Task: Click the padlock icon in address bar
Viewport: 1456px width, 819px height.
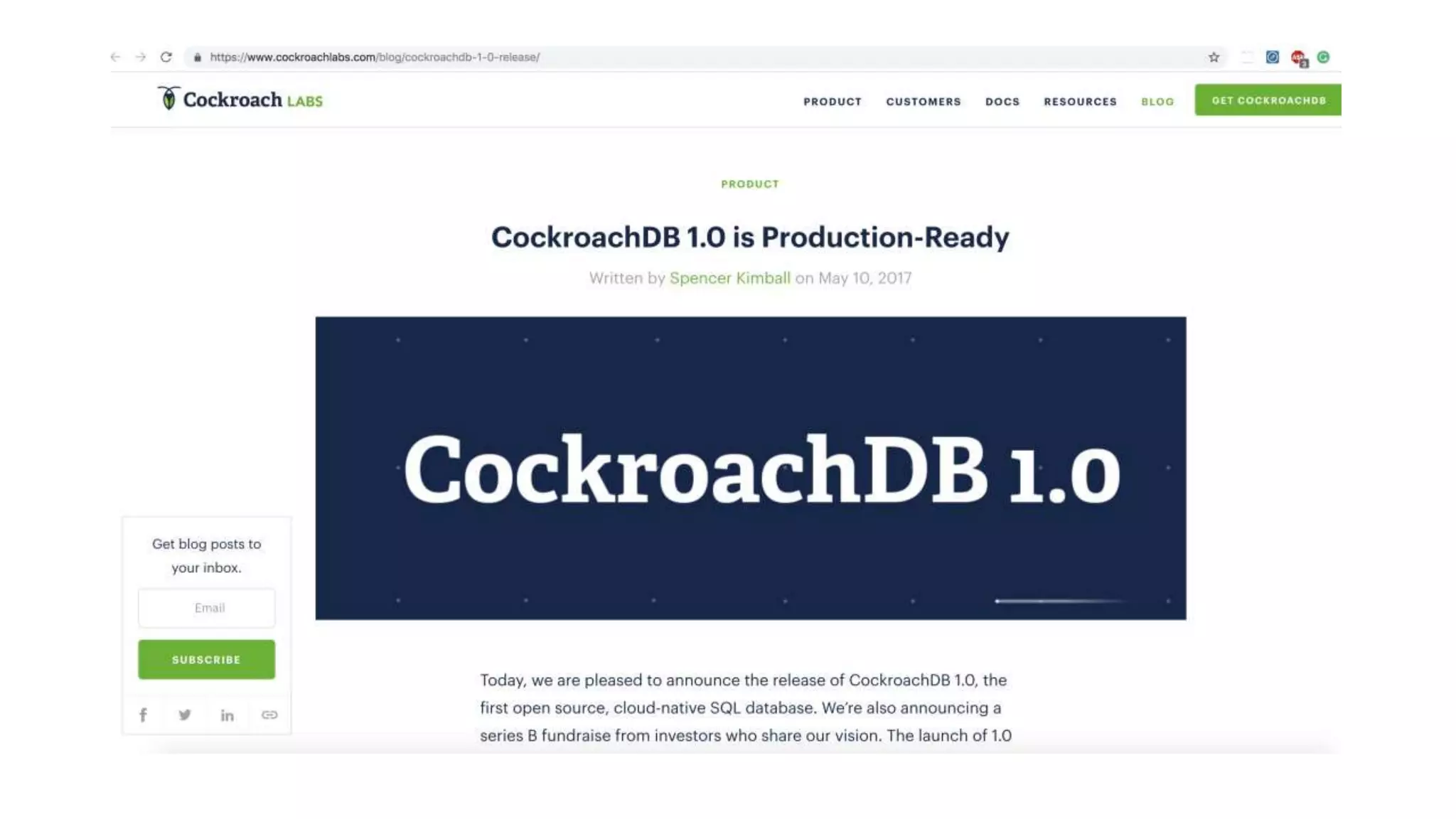Action: tap(198, 58)
